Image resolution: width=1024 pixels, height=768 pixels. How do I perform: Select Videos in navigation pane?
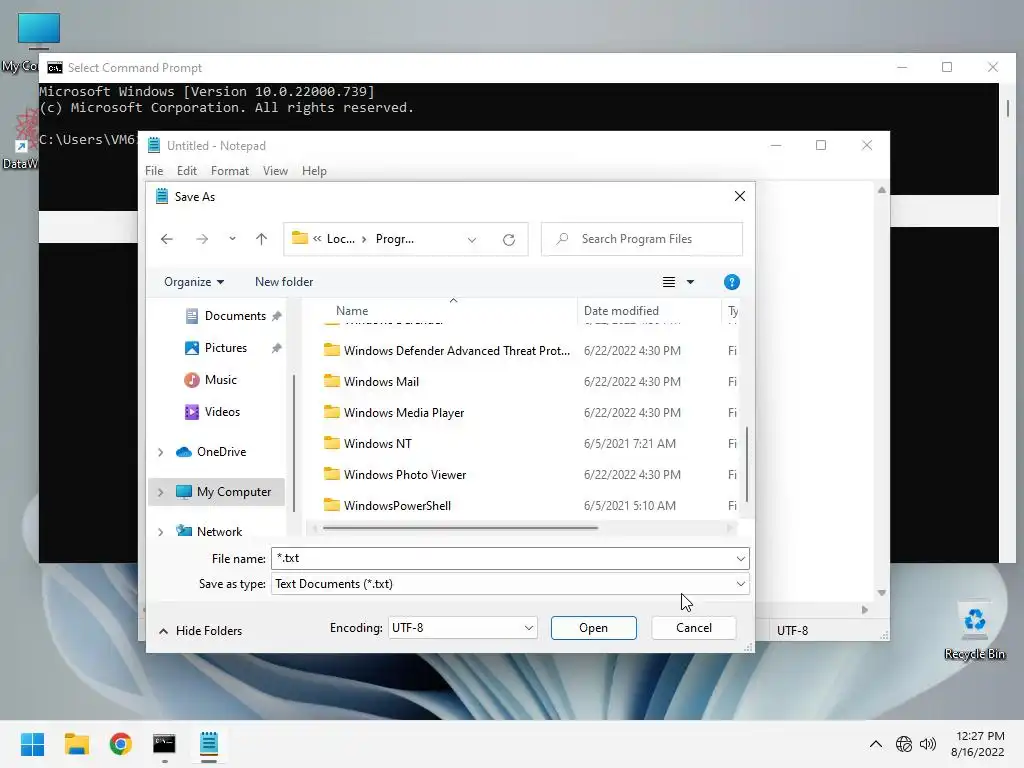(222, 412)
